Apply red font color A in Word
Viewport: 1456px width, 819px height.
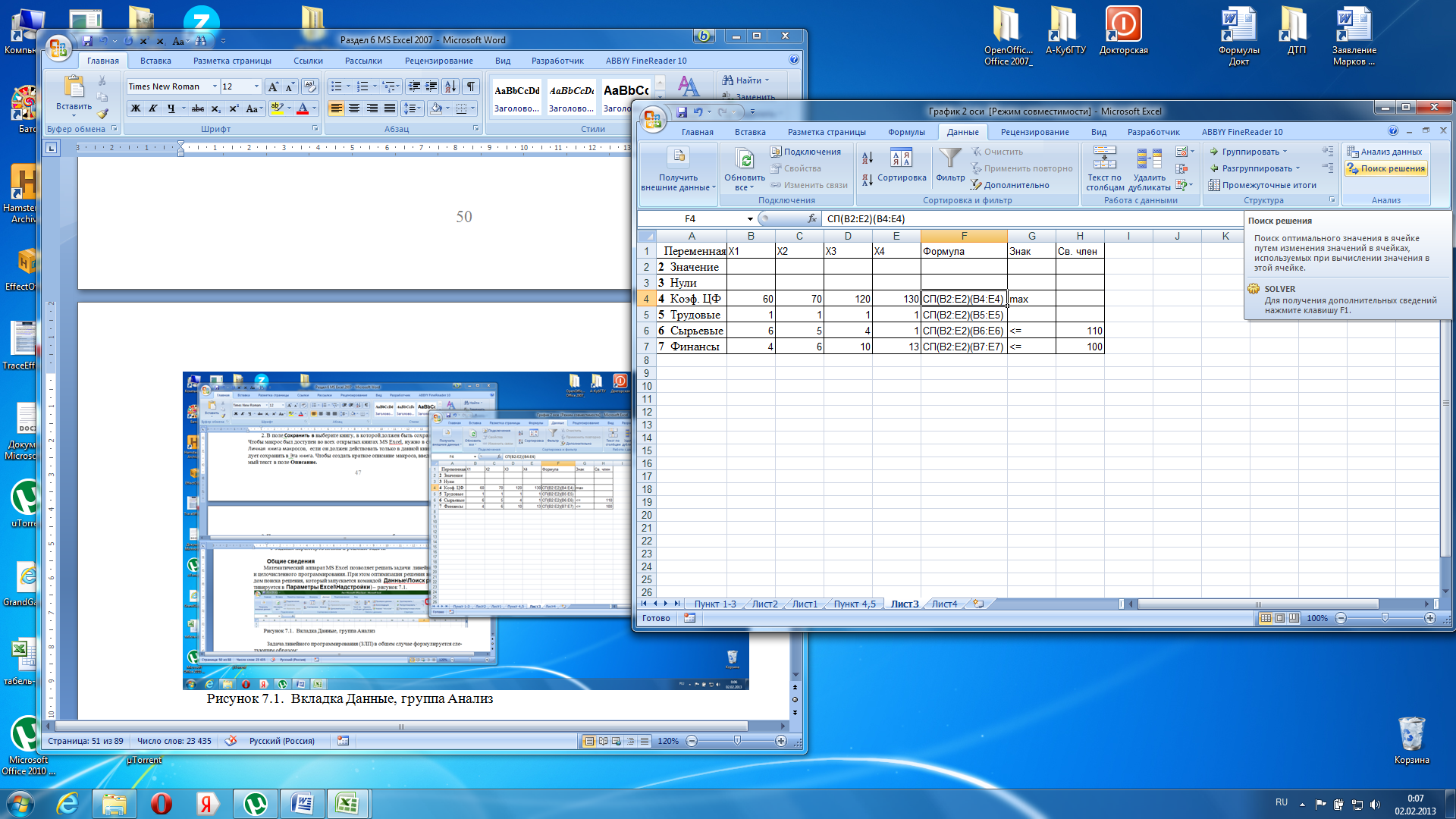[x=302, y=108]
